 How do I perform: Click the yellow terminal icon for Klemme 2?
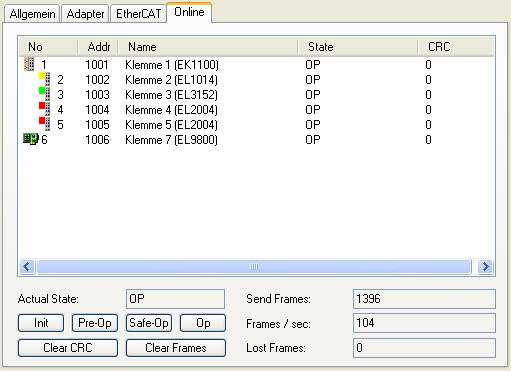pyautogui.click(x=45, y=79)
